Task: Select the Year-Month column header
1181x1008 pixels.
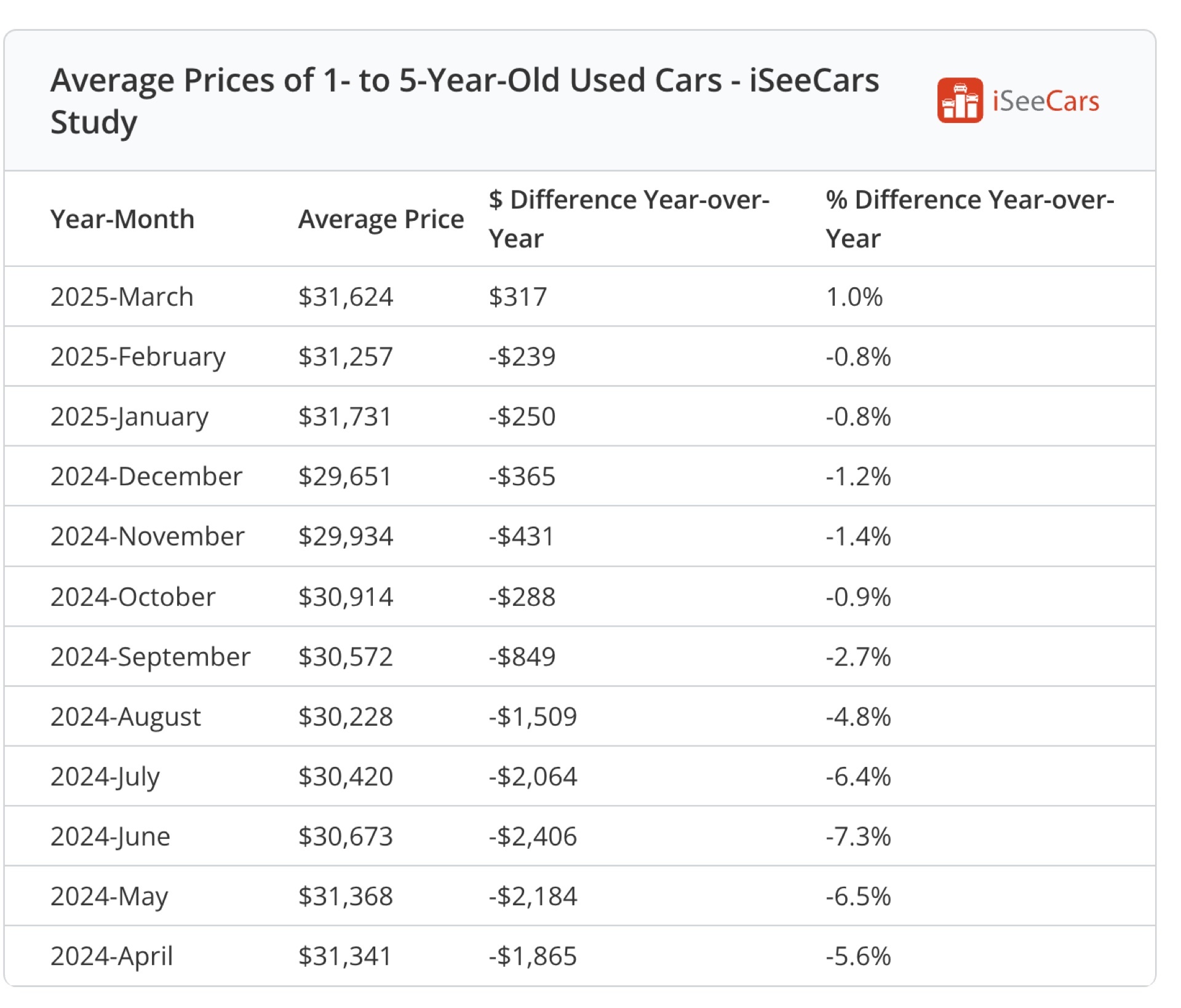Action: tap(122, 220)
